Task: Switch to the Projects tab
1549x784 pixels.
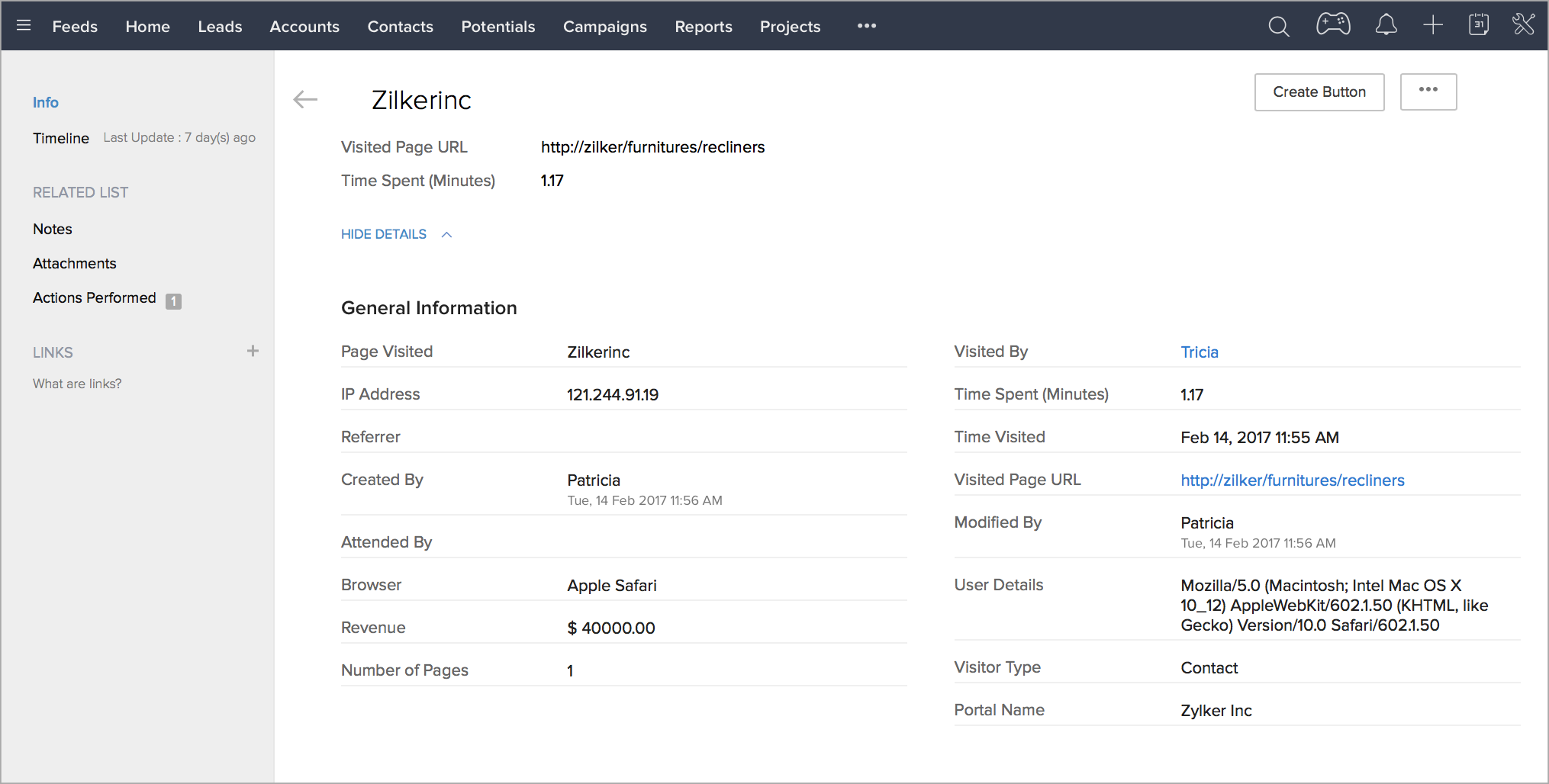Action: (x=791, y=27)
